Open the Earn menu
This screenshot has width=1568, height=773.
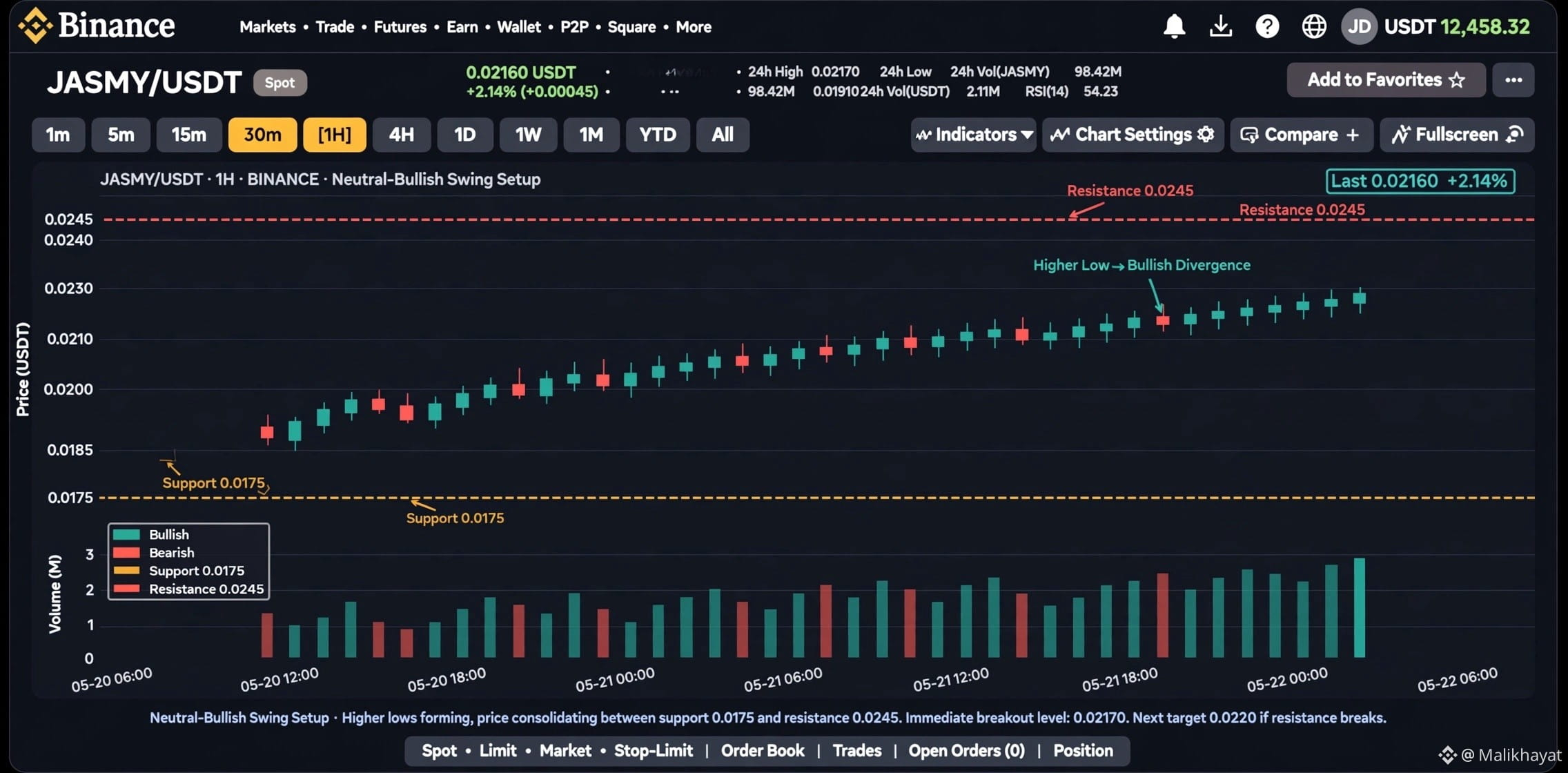pyautogui.click(x=462, y=27)
